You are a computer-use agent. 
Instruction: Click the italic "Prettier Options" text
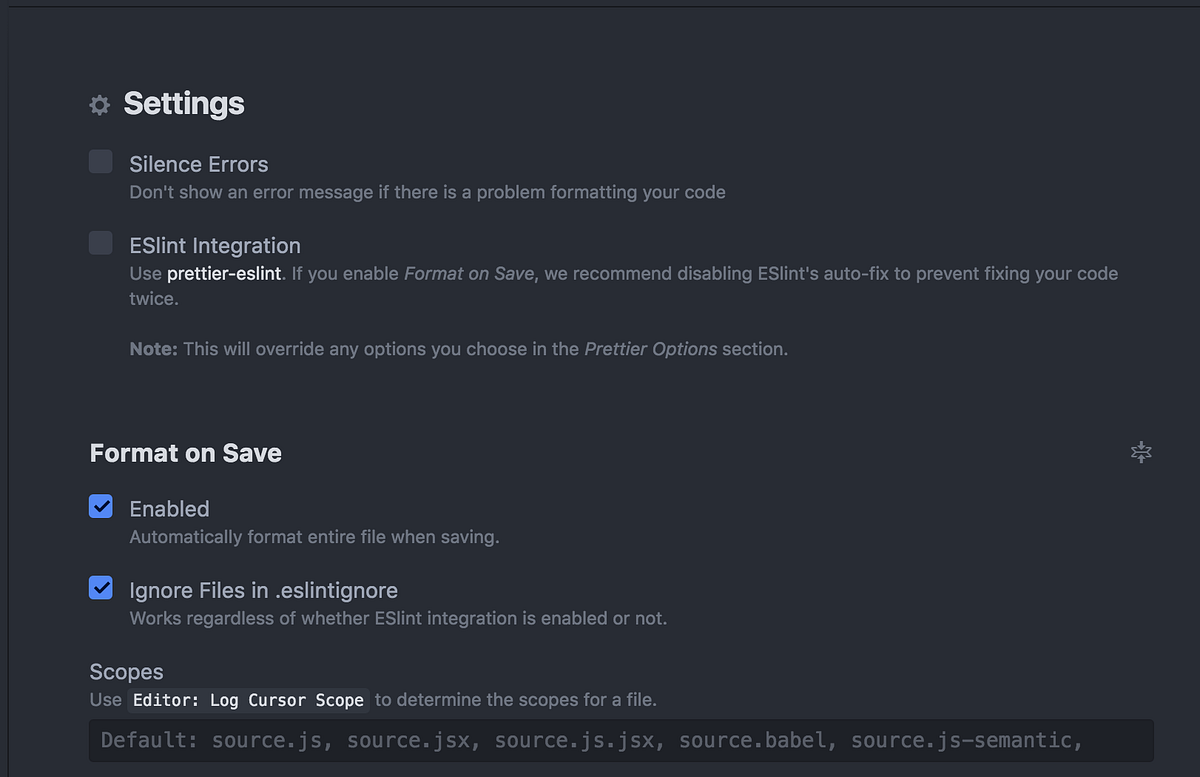(651, 349)
